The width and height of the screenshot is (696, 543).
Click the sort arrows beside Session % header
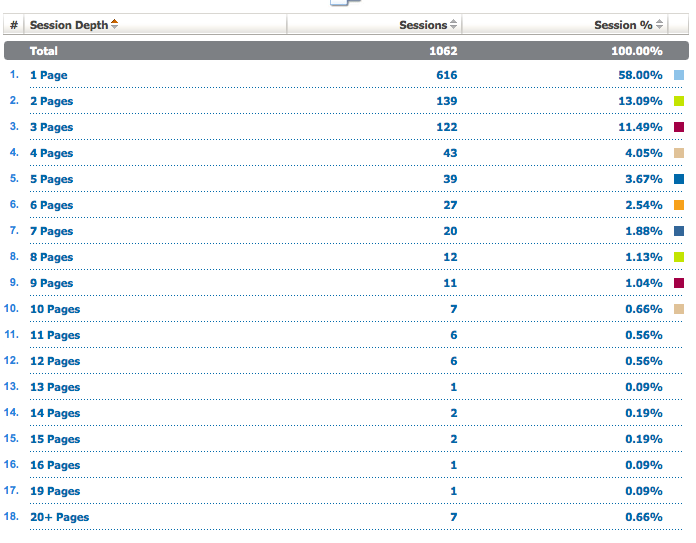(x=659, y=25)
